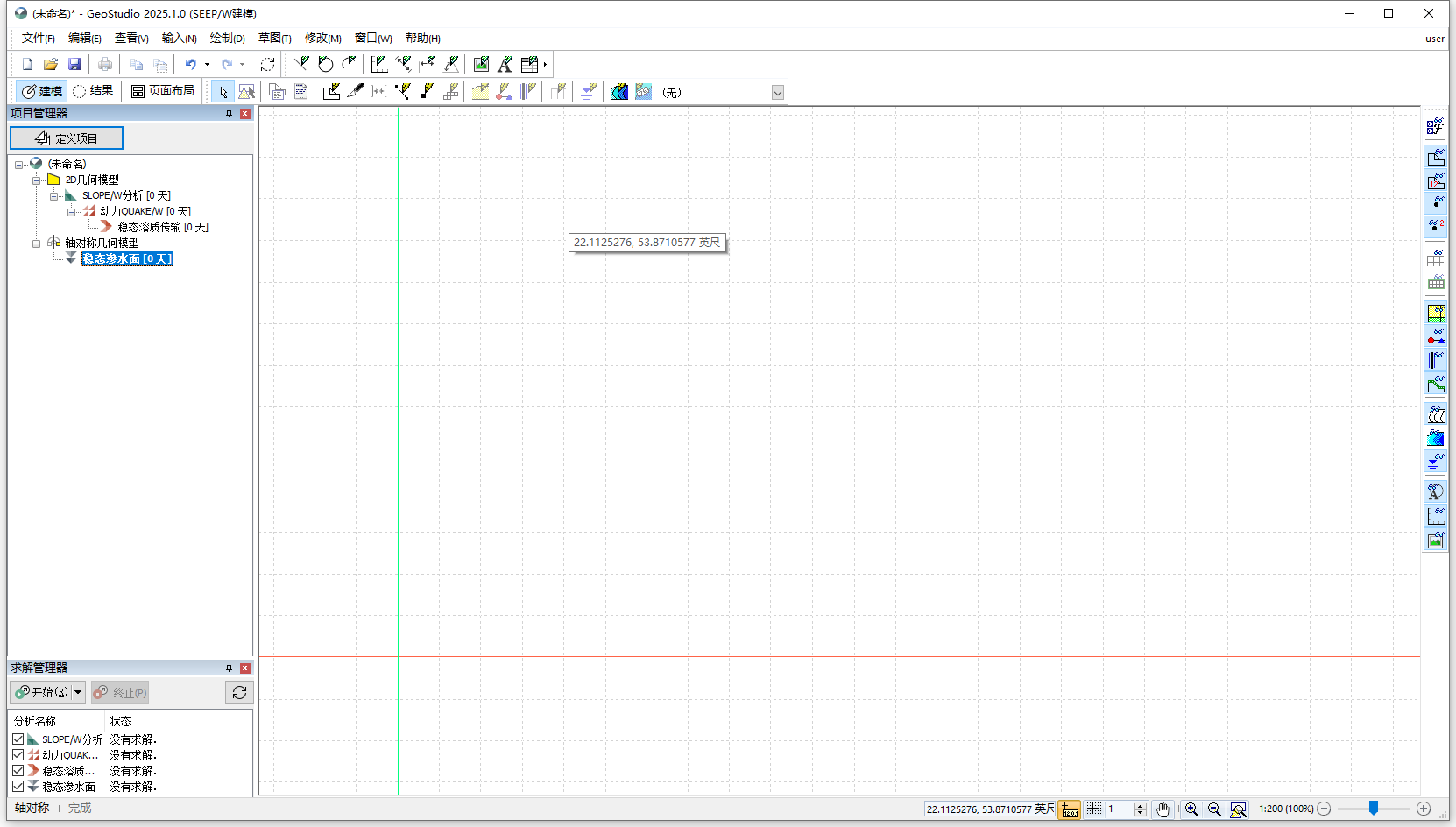Viewport: 1456px width, 827px height.
Task: Click the Print icon
Action: 105,64
